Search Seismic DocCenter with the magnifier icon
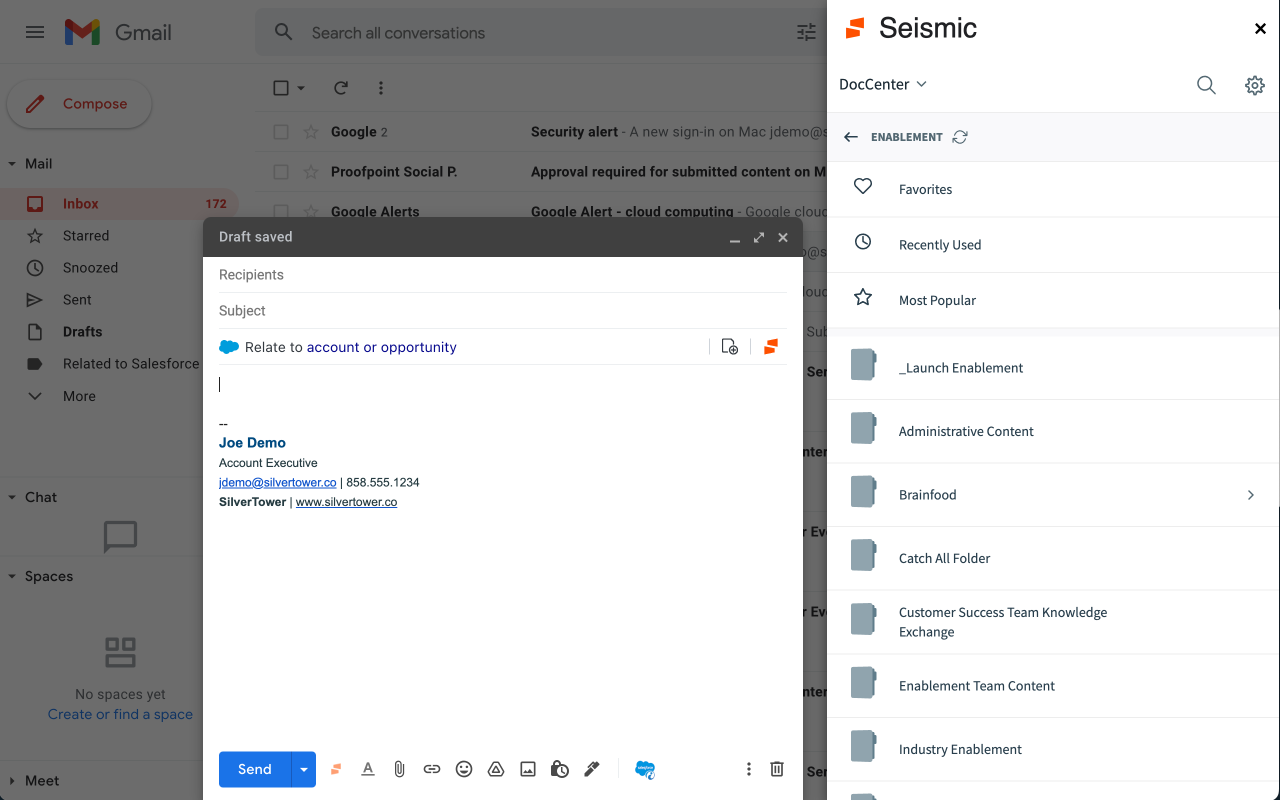Image resolution: width=1280 pixels, height=800 pixels. pos(1206,85)
